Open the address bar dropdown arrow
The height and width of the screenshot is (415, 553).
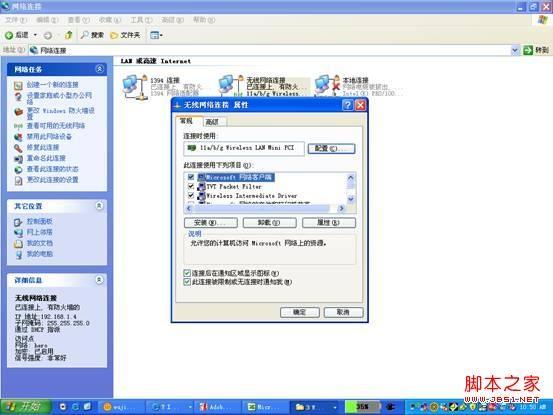point(515,50)
